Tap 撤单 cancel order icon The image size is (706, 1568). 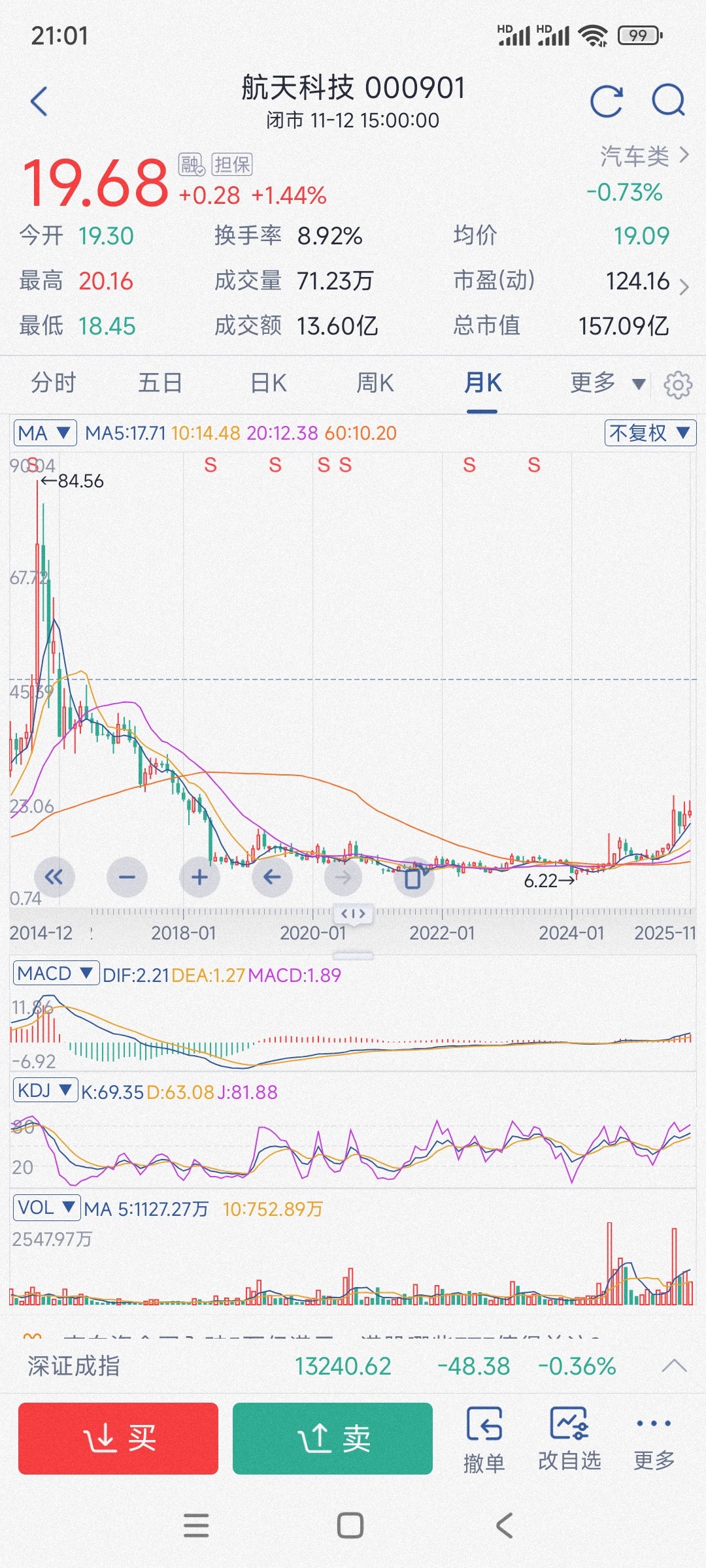pos(484,1439)
